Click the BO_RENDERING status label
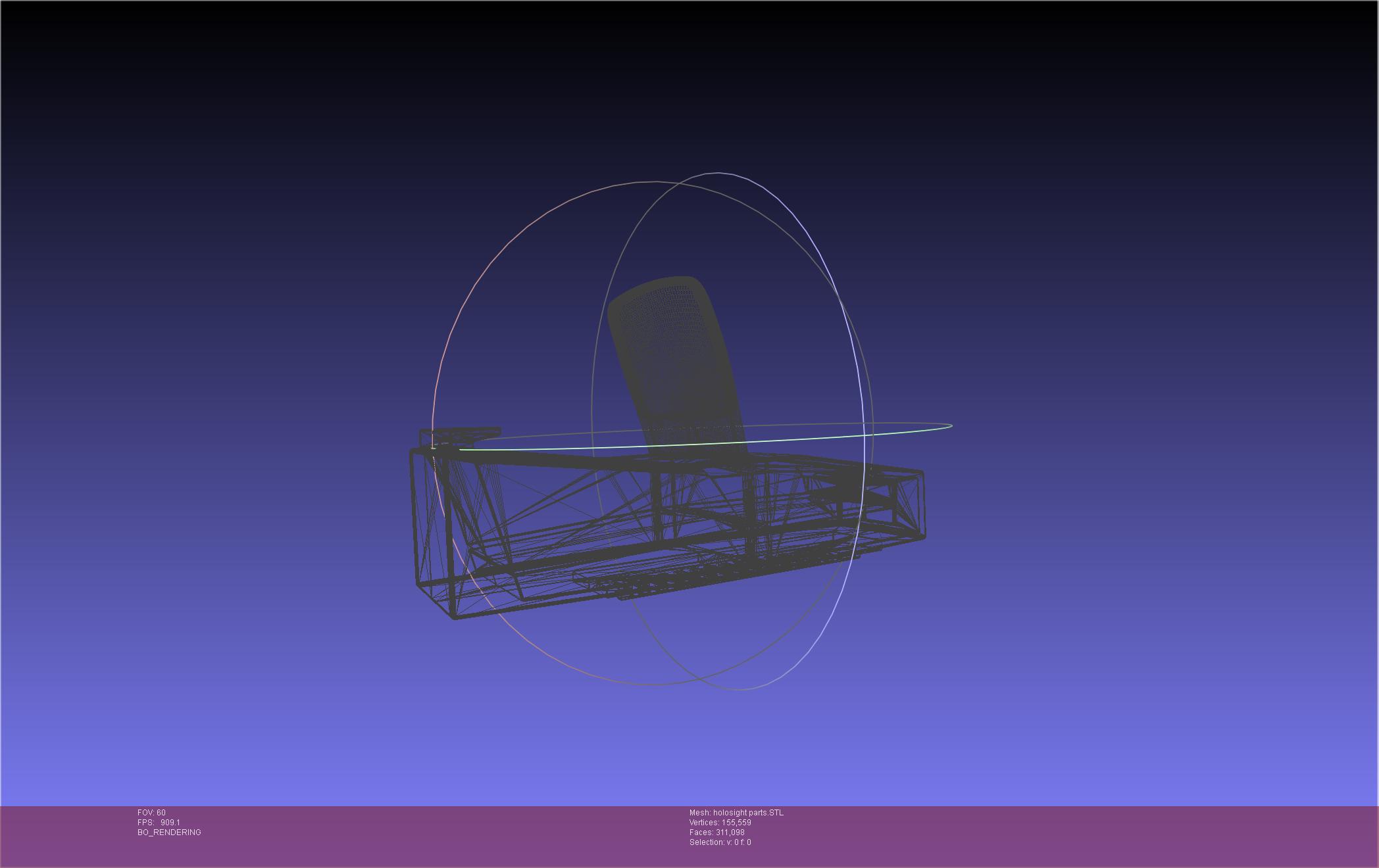The height and width of the screenshot is (868, 1379). coord(169,832)
